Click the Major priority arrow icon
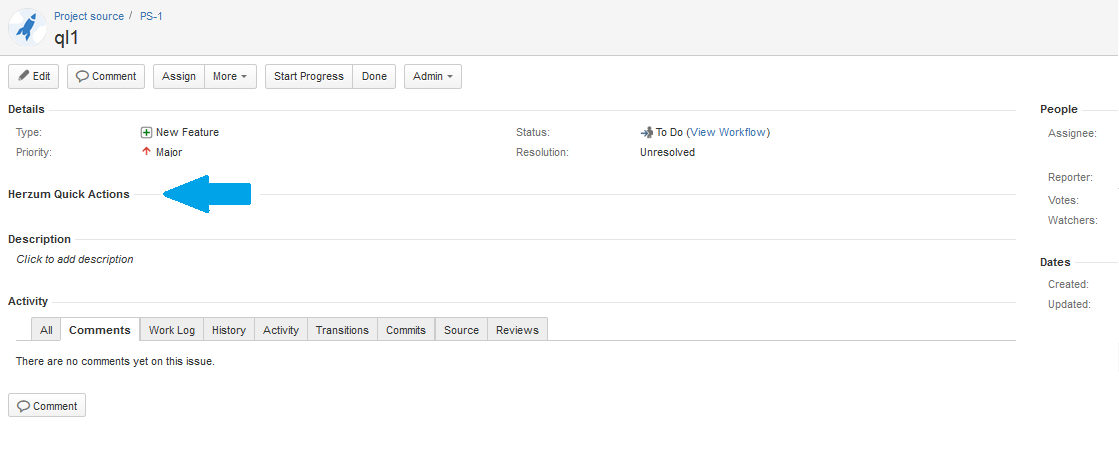Screen dimensions: 1119x452 coord(146,152)
